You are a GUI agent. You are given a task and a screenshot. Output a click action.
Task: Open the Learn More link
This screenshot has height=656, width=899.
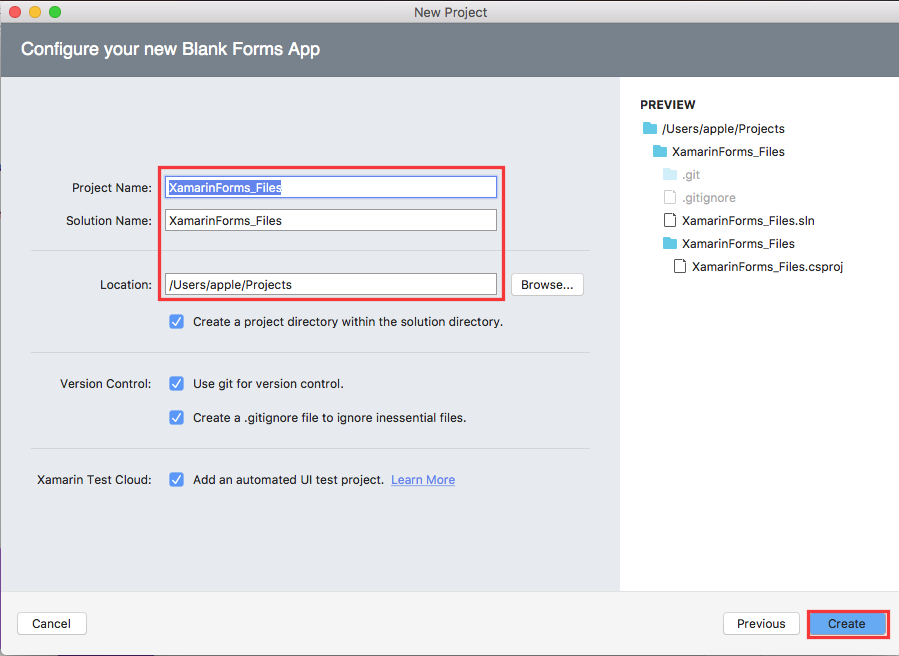423,480
